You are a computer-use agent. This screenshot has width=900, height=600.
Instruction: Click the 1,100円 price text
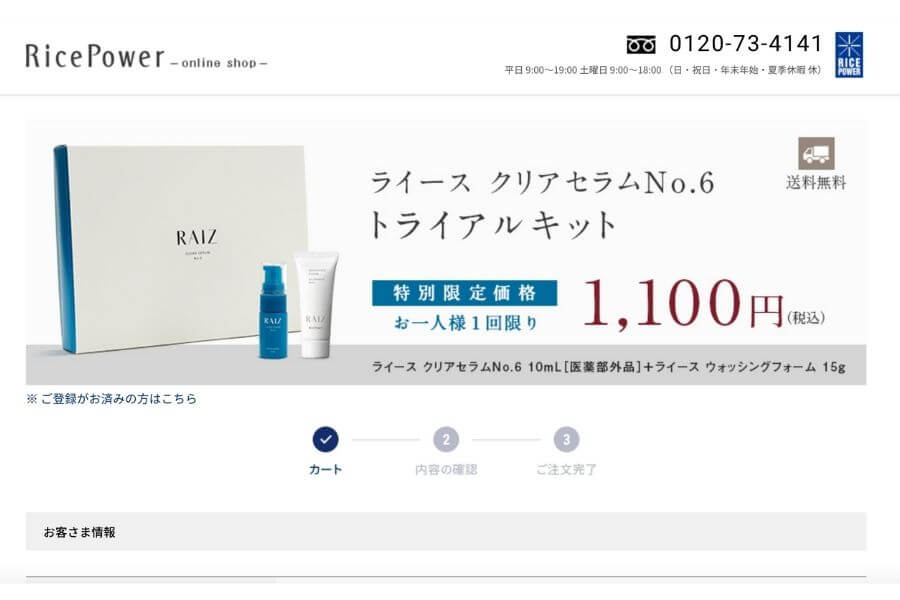[x=683, y=304]
